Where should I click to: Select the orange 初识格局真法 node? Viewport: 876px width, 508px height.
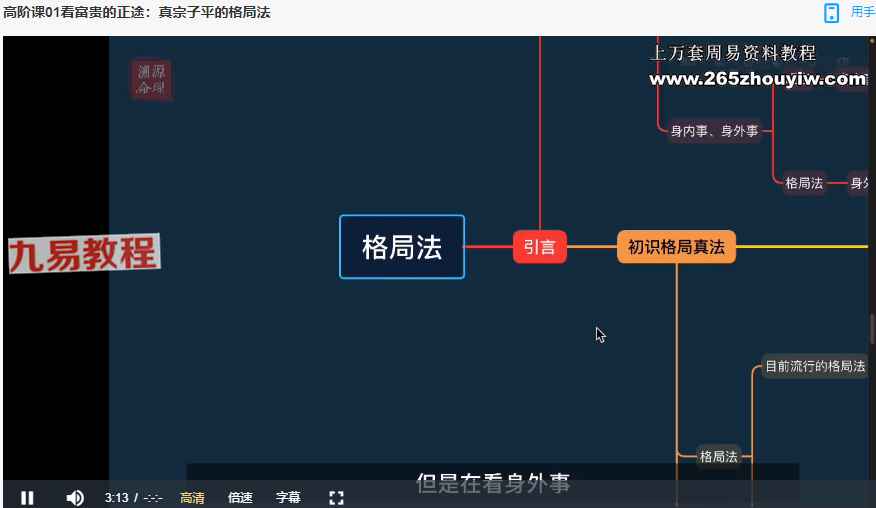(676, 247)
